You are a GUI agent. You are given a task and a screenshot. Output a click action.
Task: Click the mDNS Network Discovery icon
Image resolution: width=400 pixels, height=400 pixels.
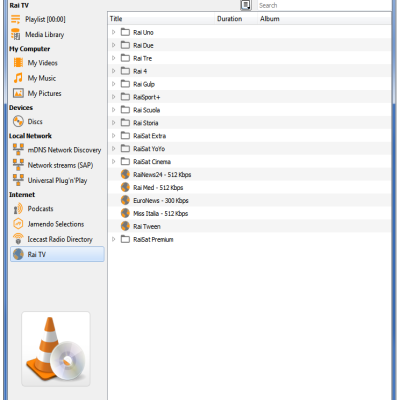pyautogui.click(x=18, y=150)
